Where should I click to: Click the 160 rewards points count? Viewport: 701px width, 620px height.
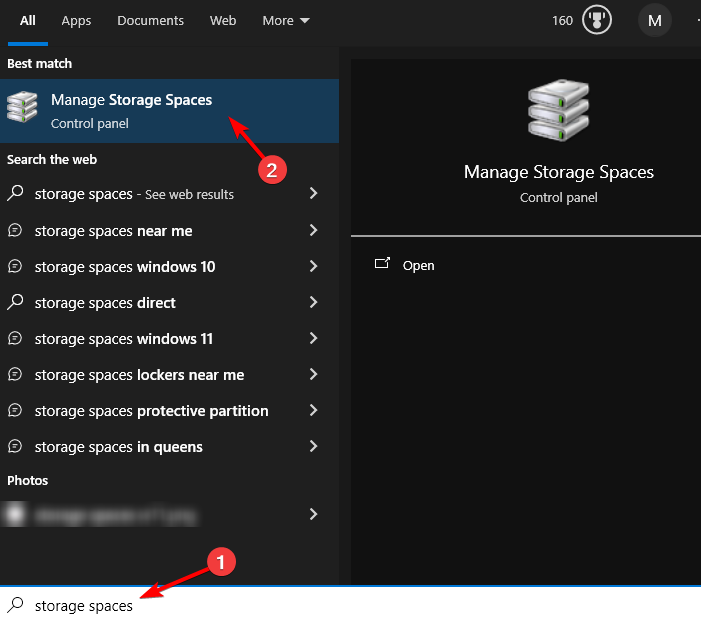coord(562,21)
